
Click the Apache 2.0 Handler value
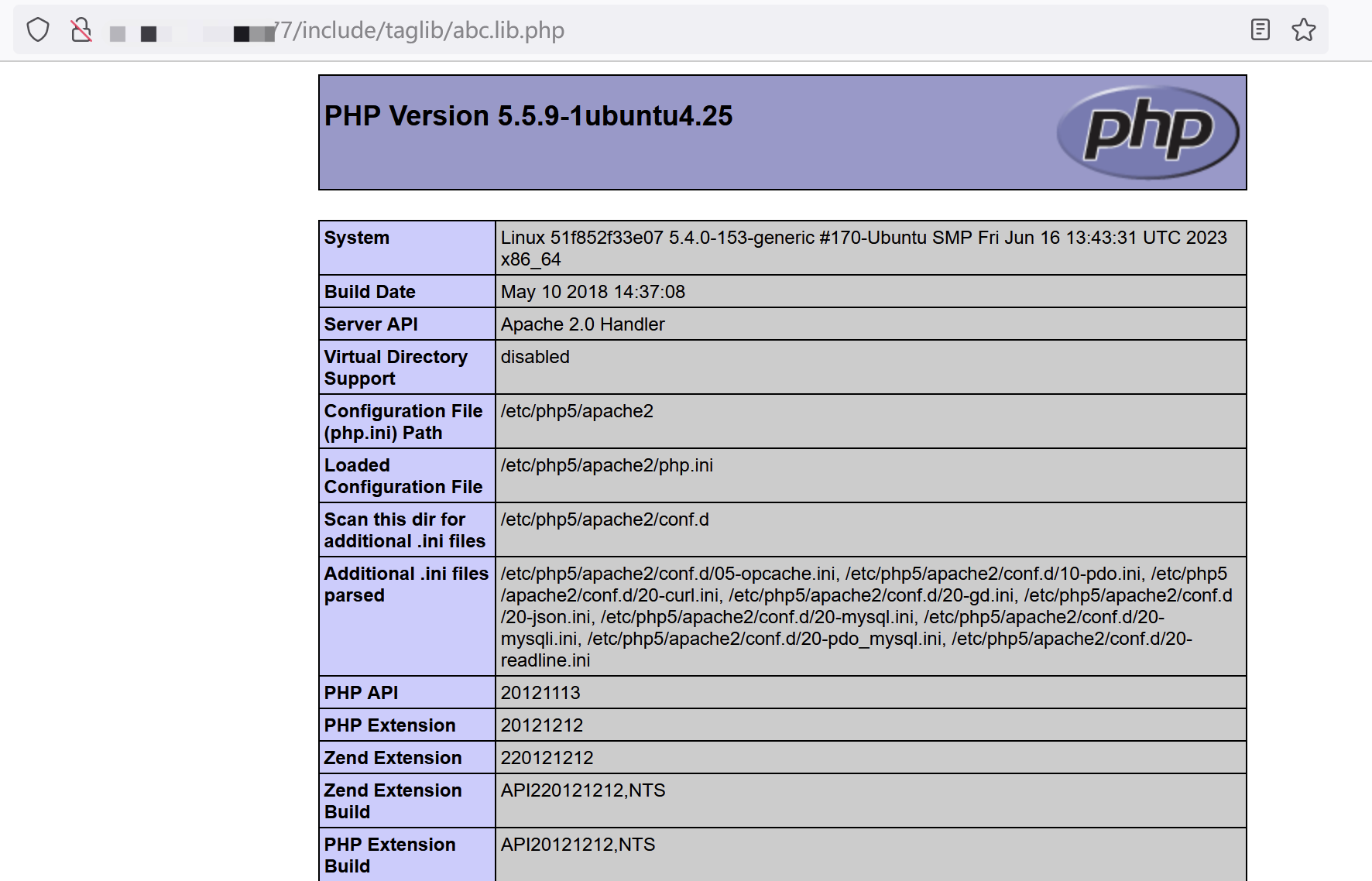582,324
